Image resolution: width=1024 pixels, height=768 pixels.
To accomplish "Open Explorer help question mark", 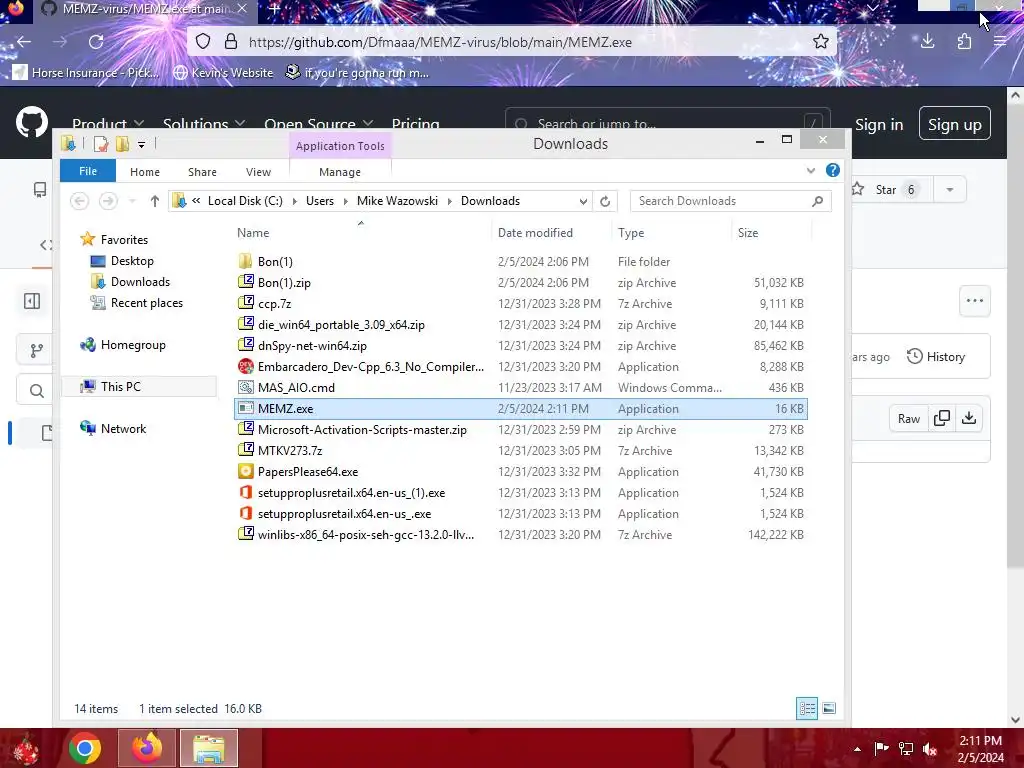I will (x=833, y=170).
